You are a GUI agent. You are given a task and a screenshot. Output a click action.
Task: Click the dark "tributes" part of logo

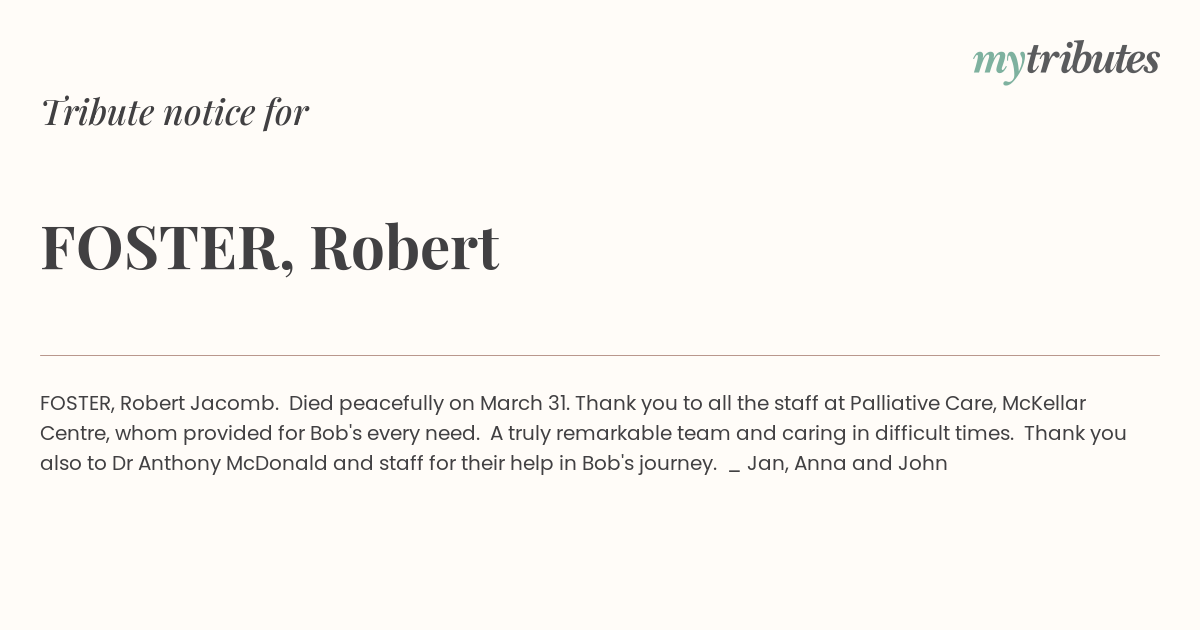(1093, 59)
